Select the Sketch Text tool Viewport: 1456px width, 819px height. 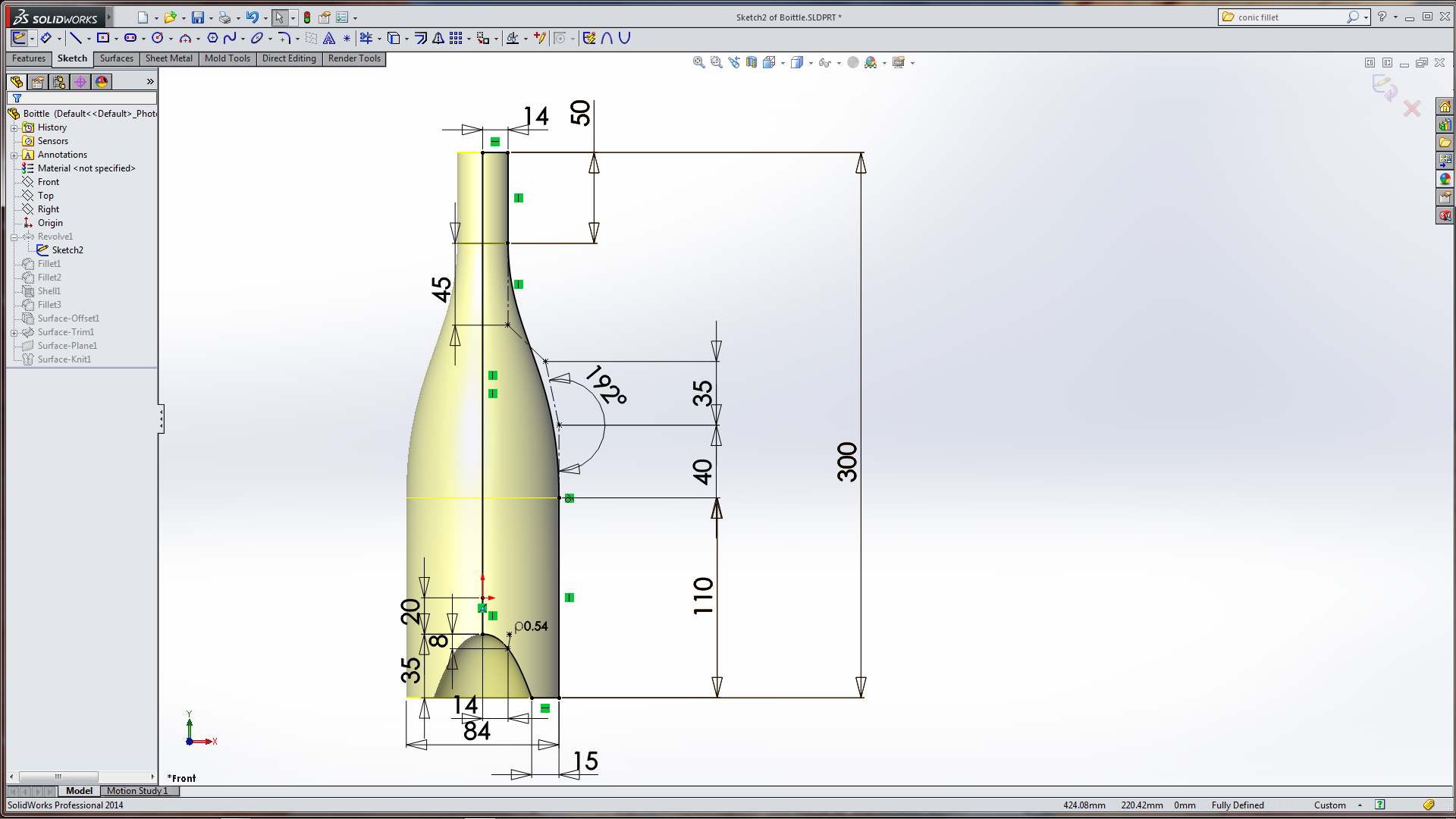(329, 38)
